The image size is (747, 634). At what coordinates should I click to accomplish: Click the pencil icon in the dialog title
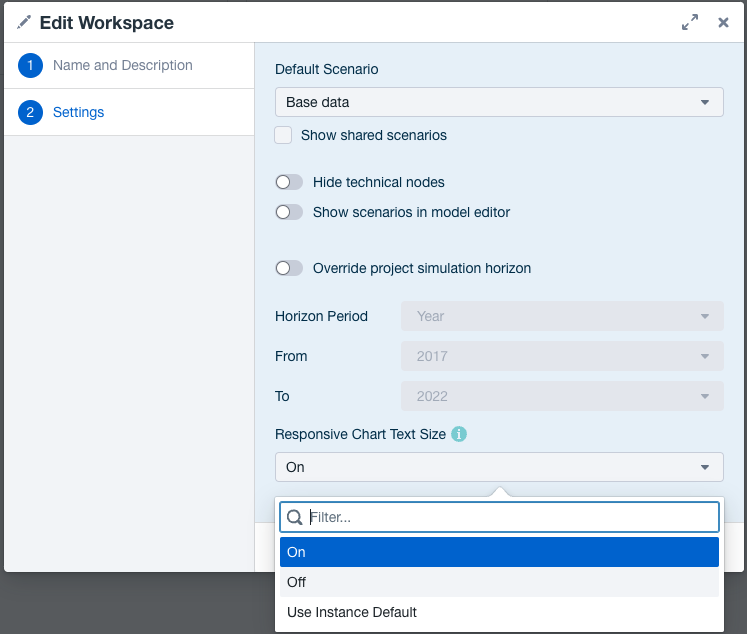(x=24, y=22)
